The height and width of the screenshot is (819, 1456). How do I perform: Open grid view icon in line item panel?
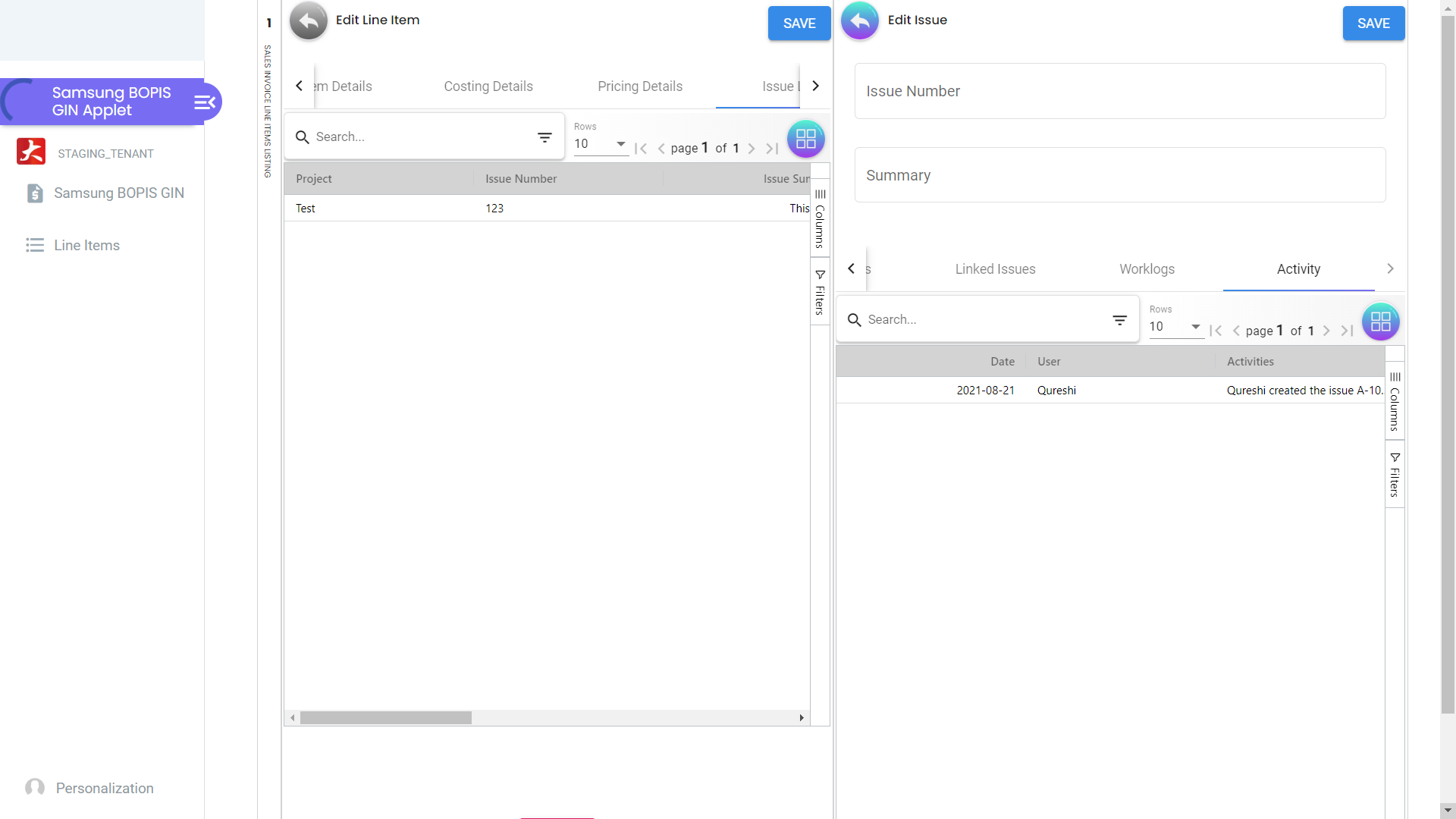tap(805, 140)
